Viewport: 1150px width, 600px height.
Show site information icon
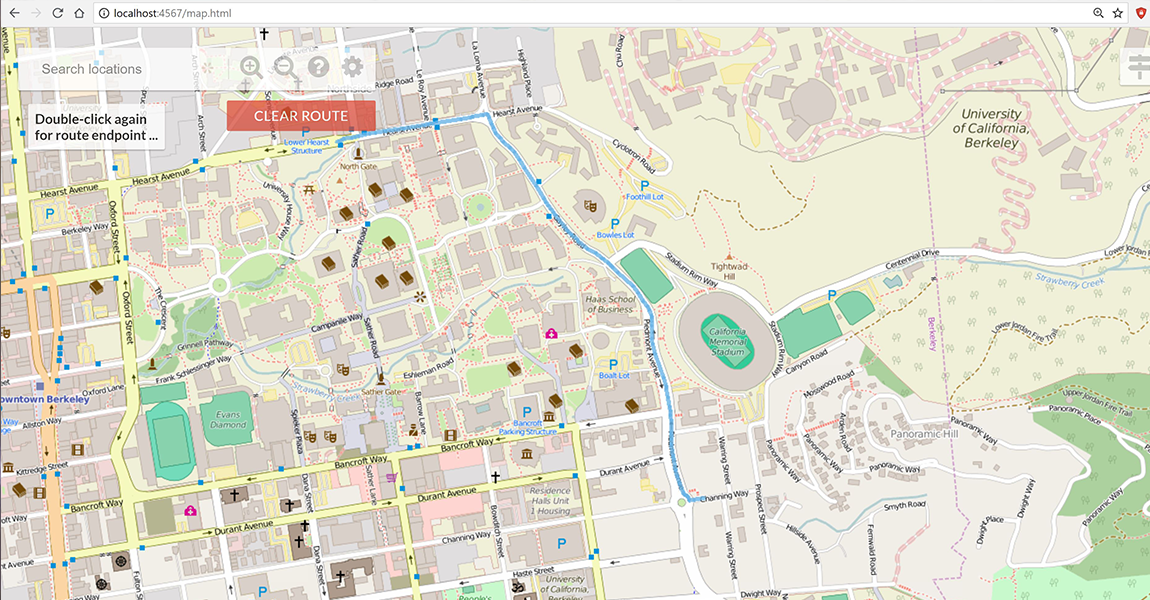coord(104,13)
